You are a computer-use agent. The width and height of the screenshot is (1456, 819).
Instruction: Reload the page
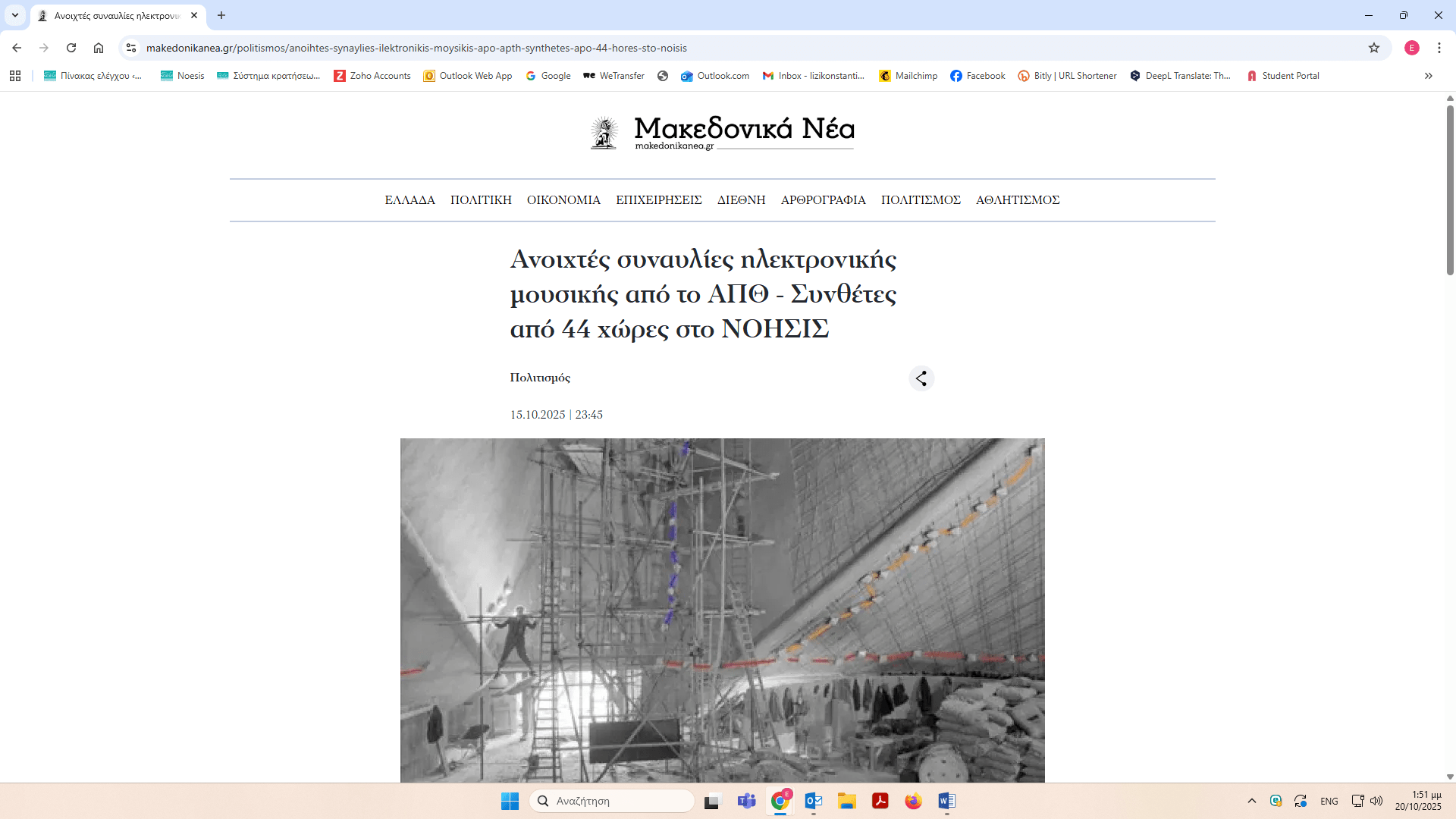[71, 48]
